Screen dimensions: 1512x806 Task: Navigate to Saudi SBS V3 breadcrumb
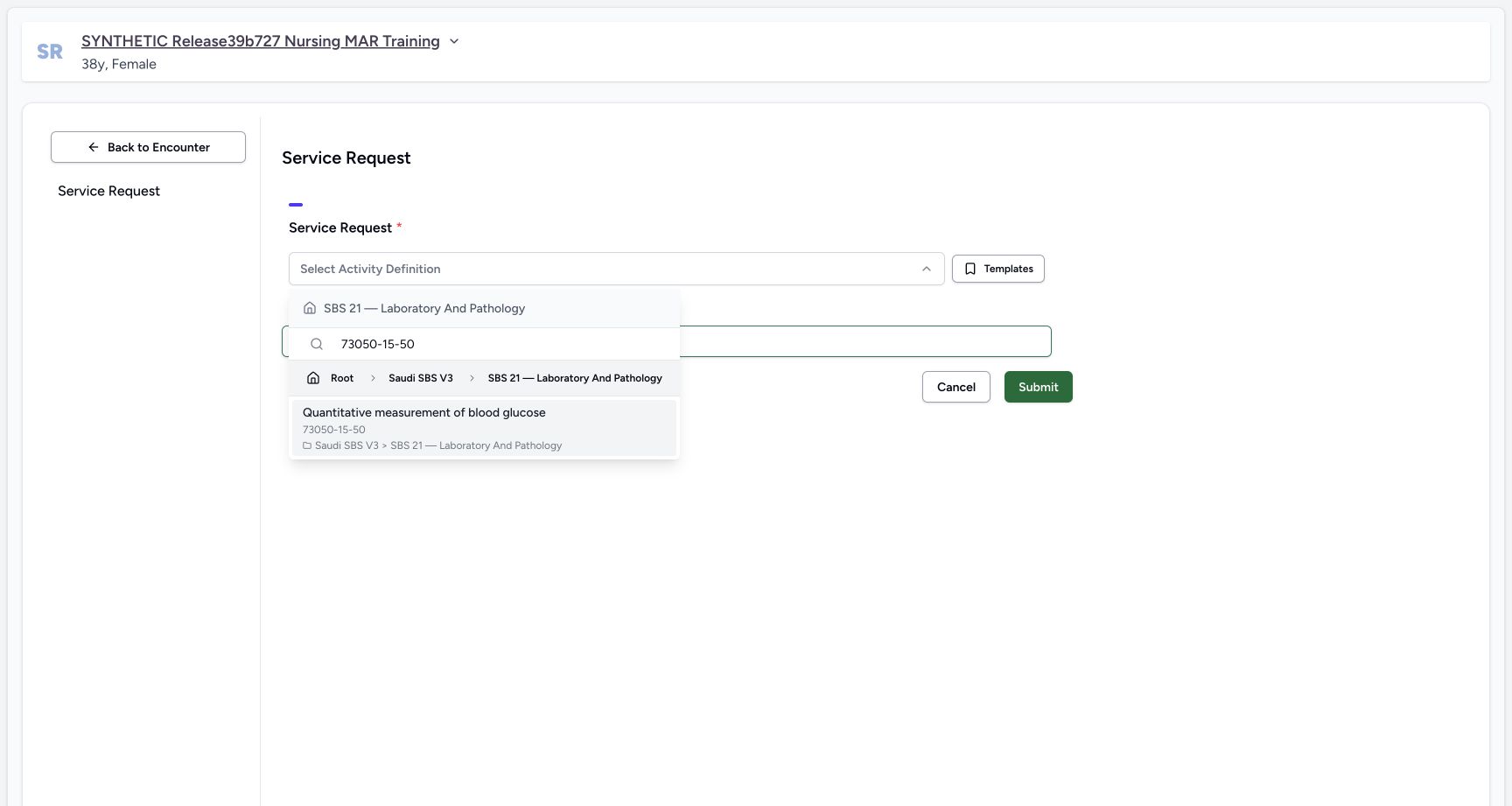(x=421, y=378)
